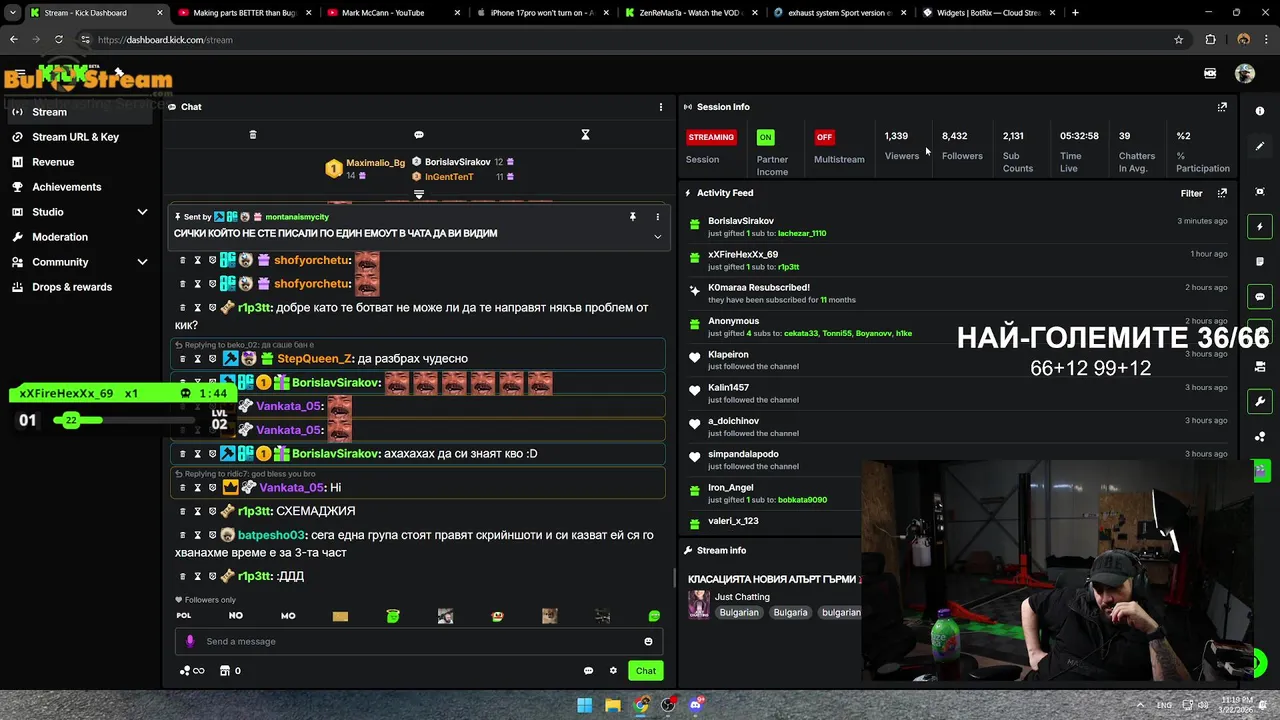1280x720 pixels.
Task: Insert the NO emote
Action: tap(236, 616)
